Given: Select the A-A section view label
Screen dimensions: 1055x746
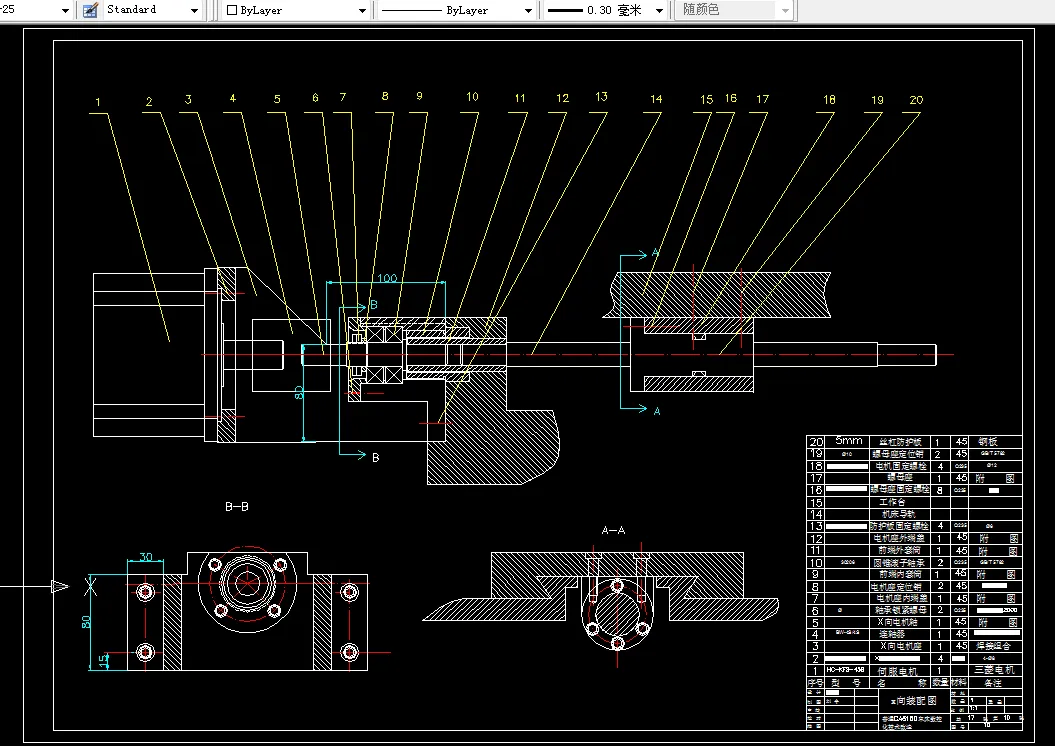Looking at the screenshot, I should tap(613, 530).
